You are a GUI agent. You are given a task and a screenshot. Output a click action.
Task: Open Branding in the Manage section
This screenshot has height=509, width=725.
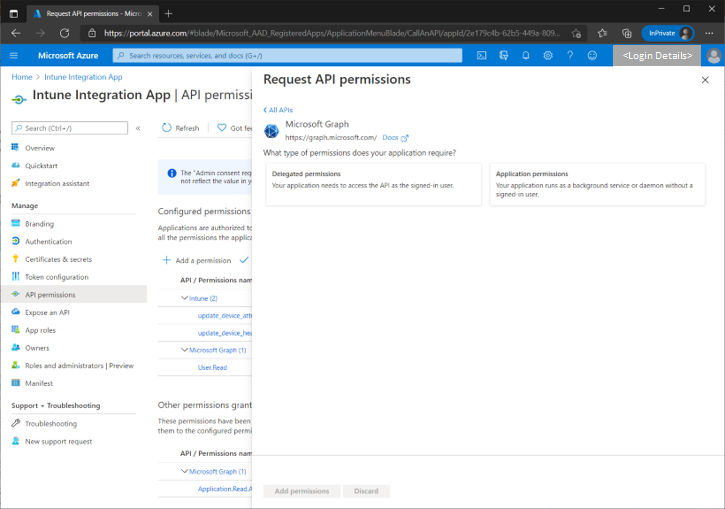(x=39, y=224)
